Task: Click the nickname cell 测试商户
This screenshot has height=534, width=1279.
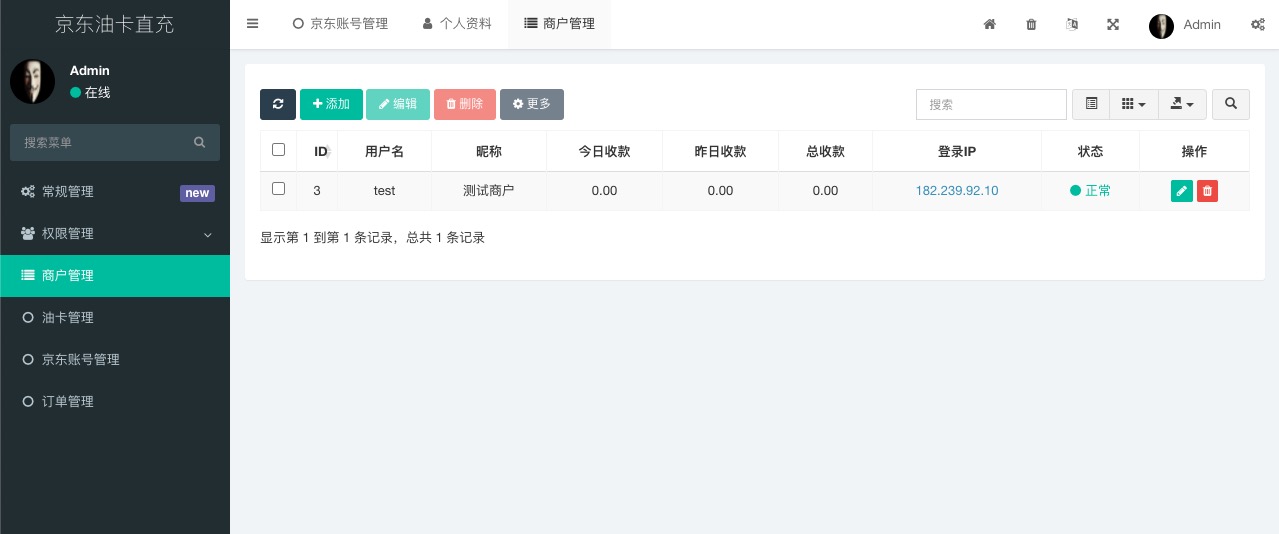Action: 489,191
